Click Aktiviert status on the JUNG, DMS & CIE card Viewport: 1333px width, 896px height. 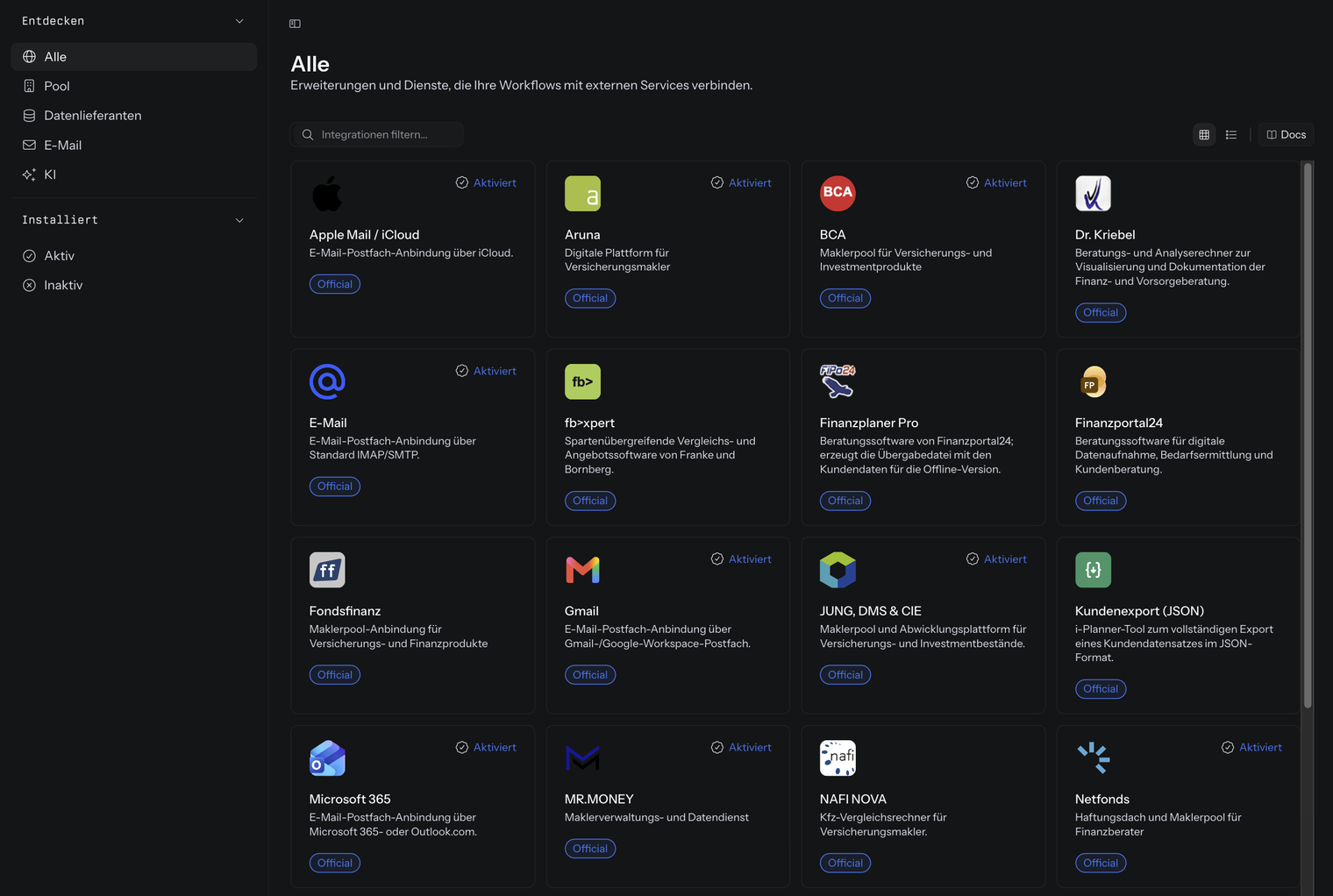point(996,558)
